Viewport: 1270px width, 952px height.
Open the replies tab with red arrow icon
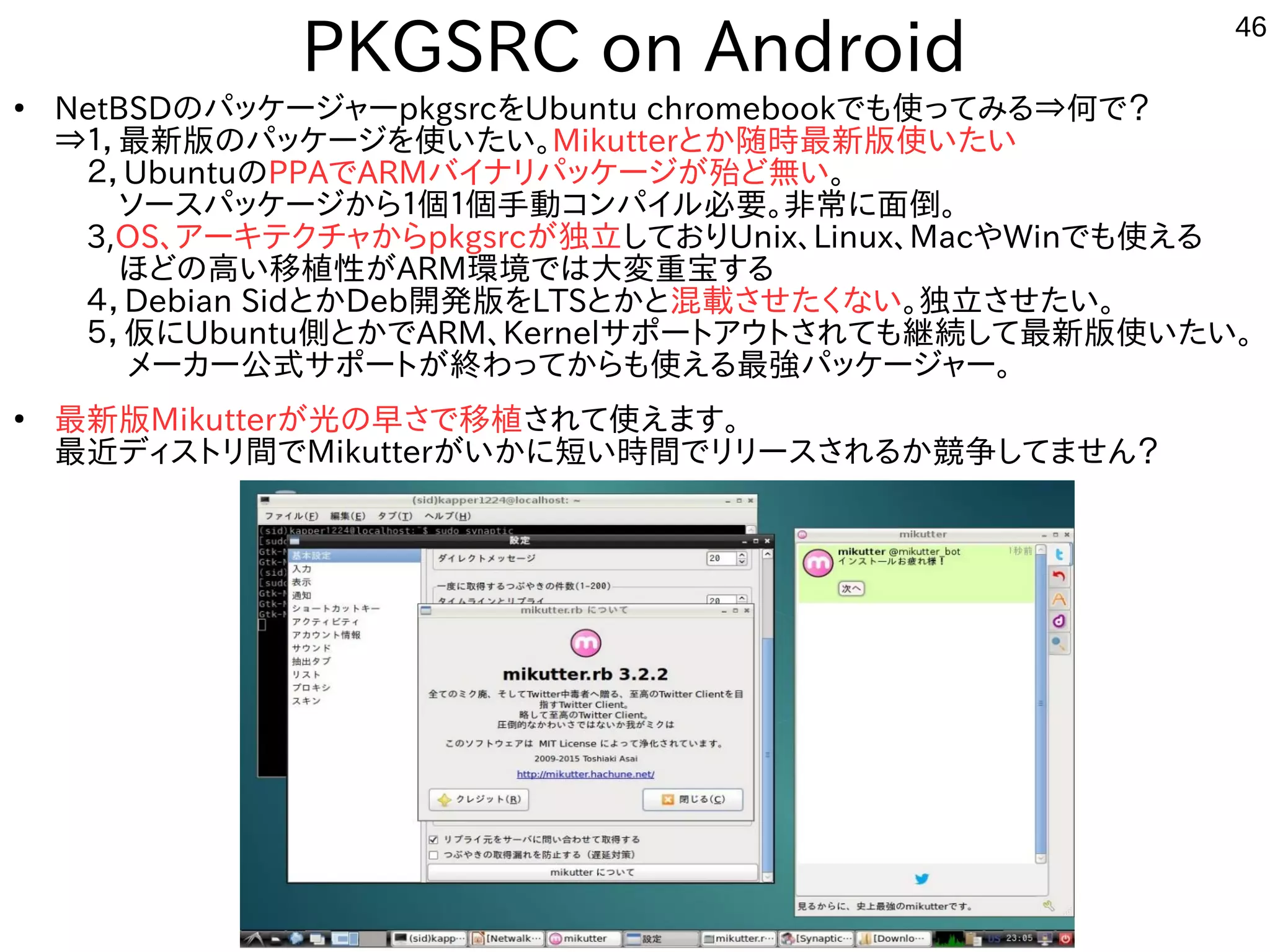click(1059, 576)
